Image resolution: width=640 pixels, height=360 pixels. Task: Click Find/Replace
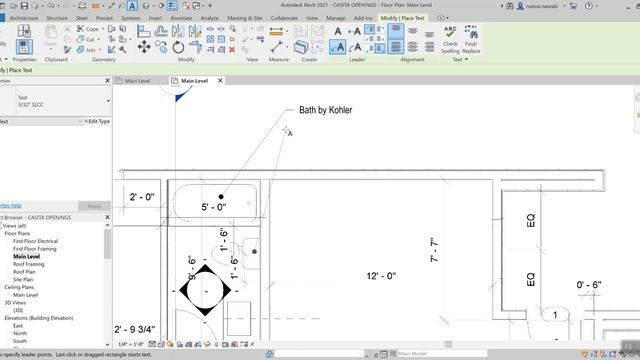(x=471, y=40)
